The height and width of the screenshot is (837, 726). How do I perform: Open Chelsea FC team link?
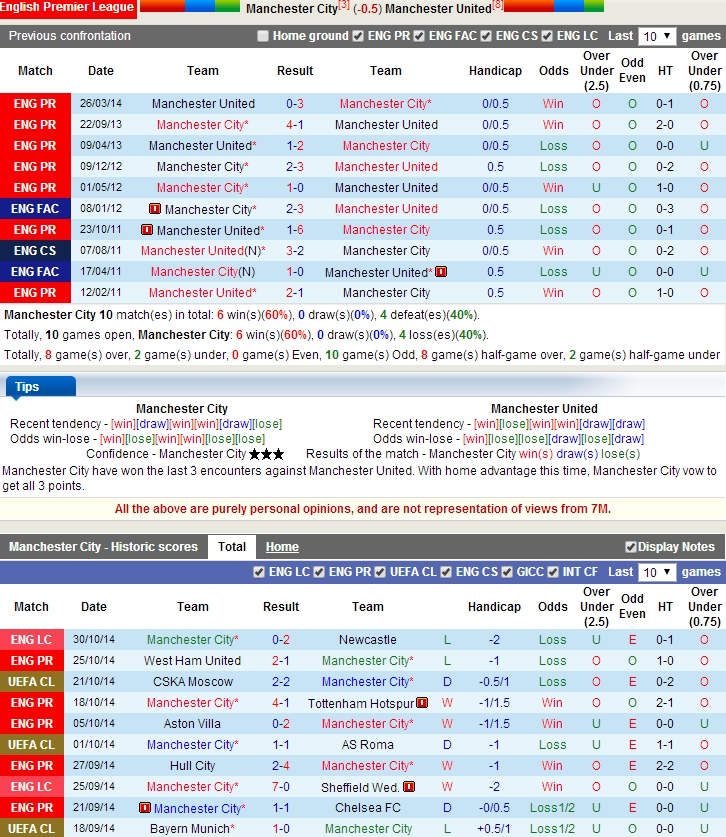click(x=368, y=808)
